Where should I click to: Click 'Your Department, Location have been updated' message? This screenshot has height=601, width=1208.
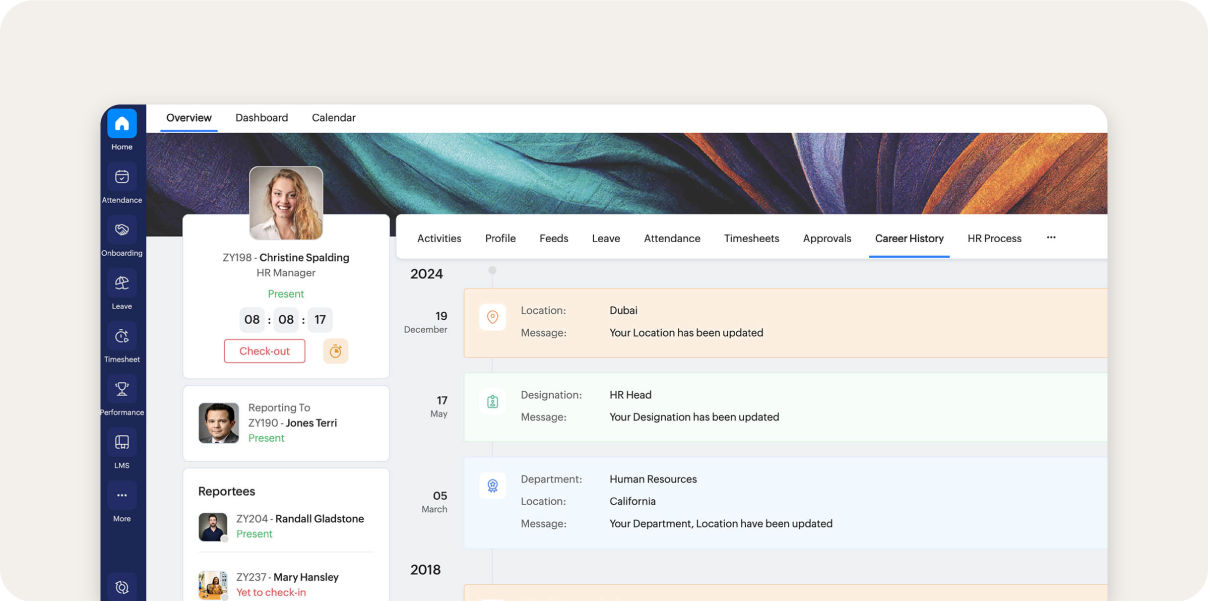click(x=721, y=523)
